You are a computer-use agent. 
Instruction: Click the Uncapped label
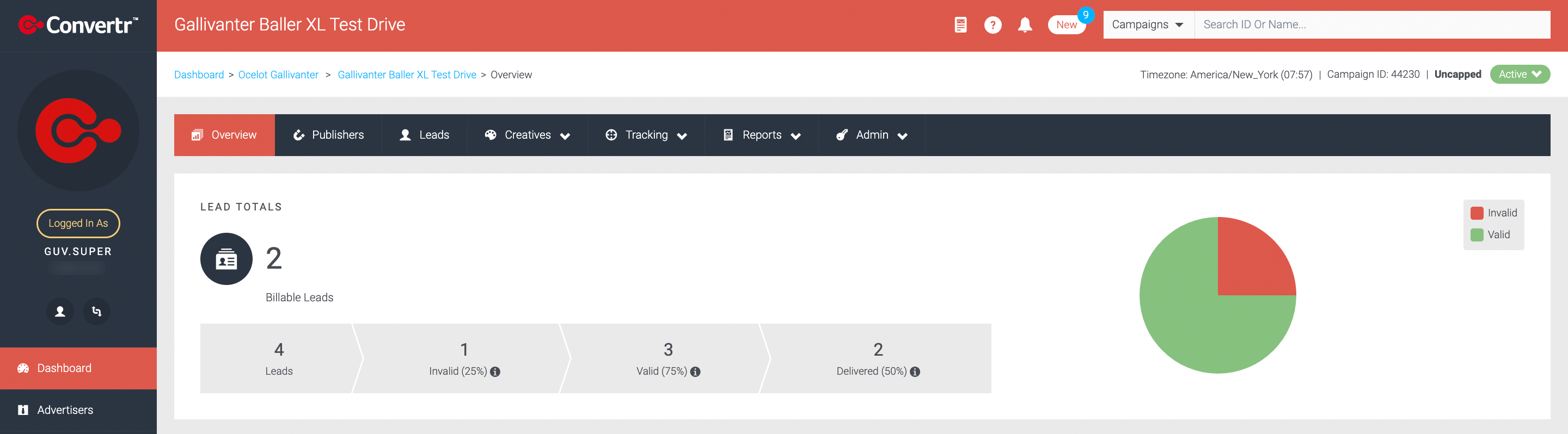tap(1458, 74)
